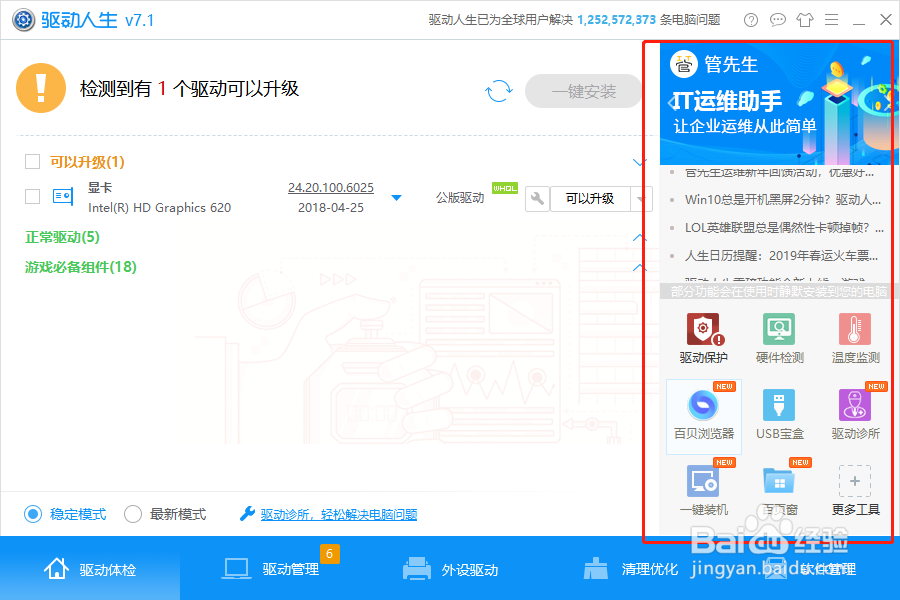
Task: Switch to 外设驱动 tab
Action: [x=450, y=568]
